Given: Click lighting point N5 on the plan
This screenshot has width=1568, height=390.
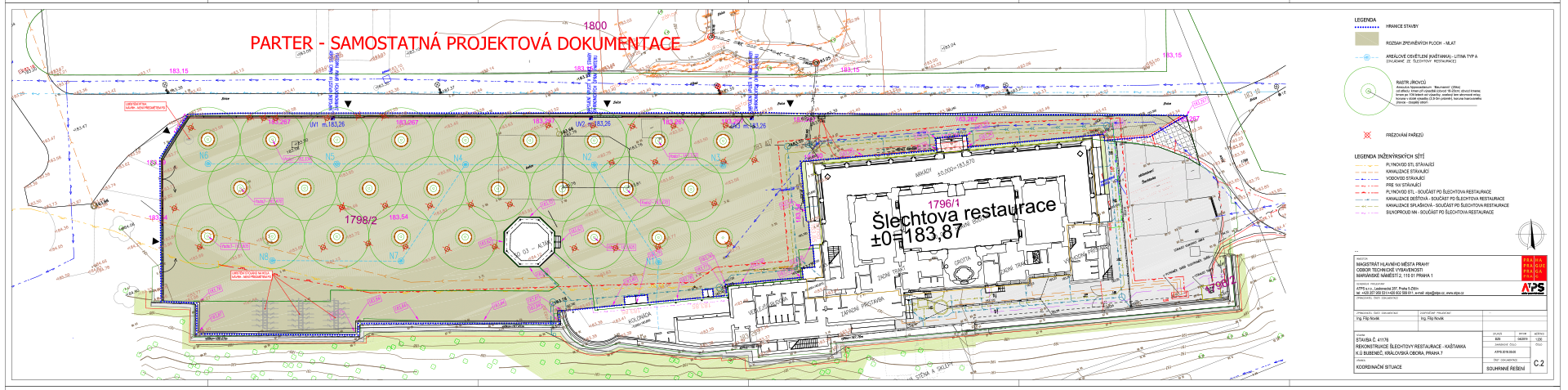Looking at the screenshot, I should click(330, 157).
